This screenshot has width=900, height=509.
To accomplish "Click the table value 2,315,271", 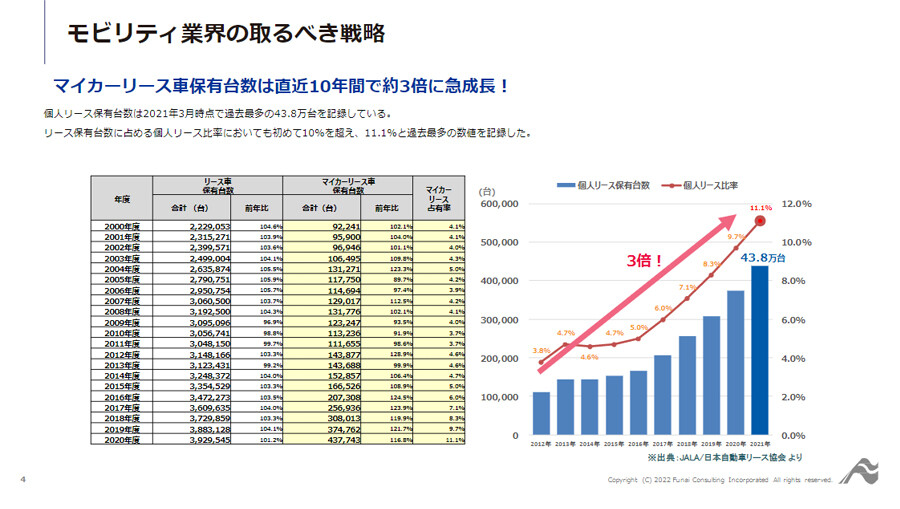I will click(210, 237).
